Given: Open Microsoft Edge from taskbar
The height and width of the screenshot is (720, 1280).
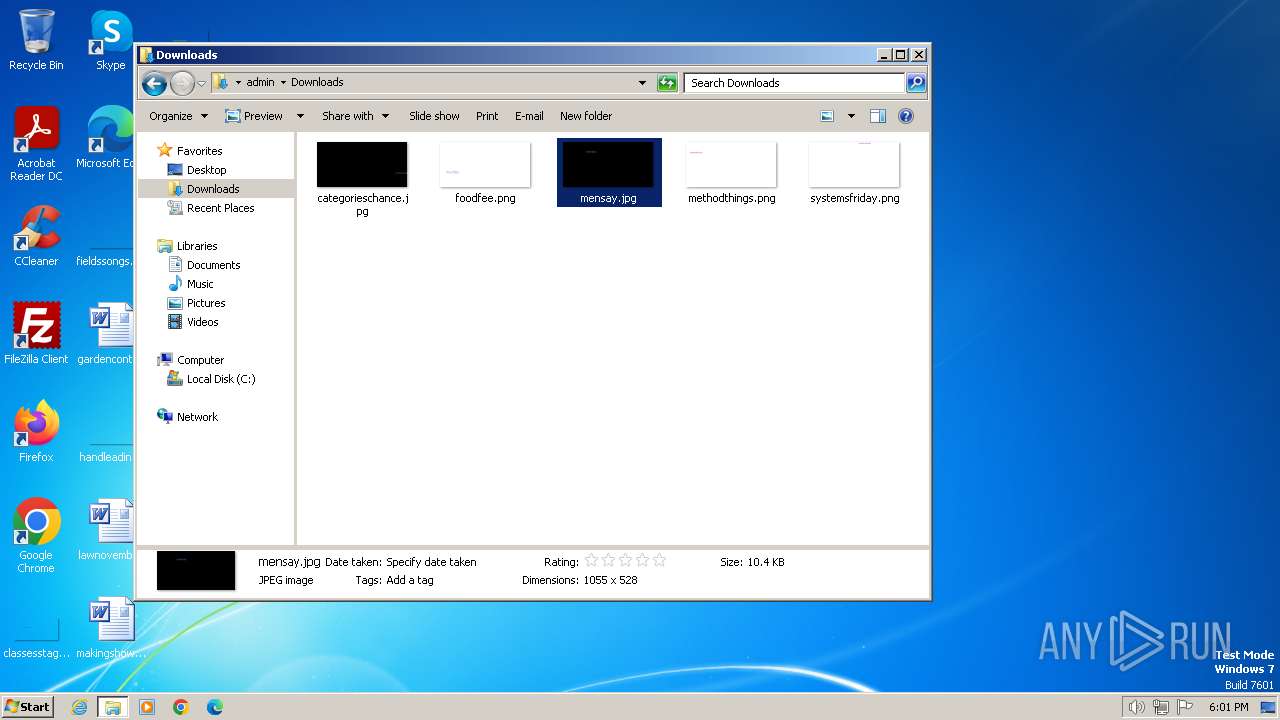Looking at the screenshot, I should click(214, 707).
